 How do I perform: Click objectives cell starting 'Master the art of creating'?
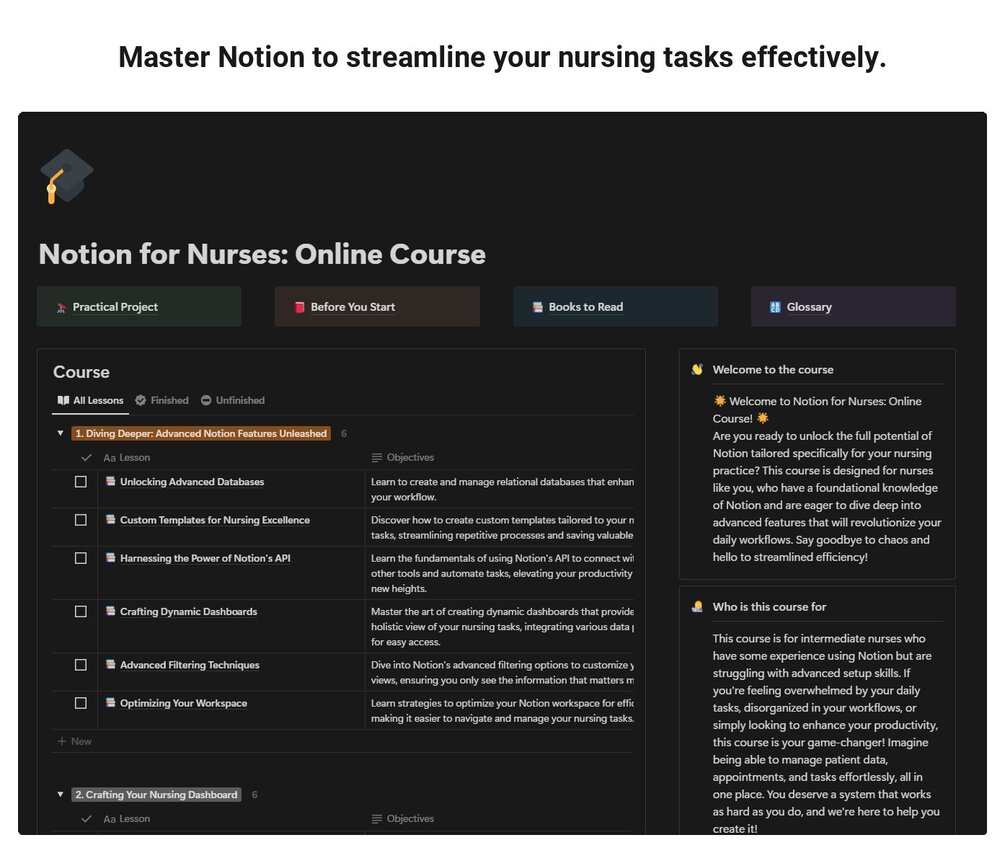[500, 626]
